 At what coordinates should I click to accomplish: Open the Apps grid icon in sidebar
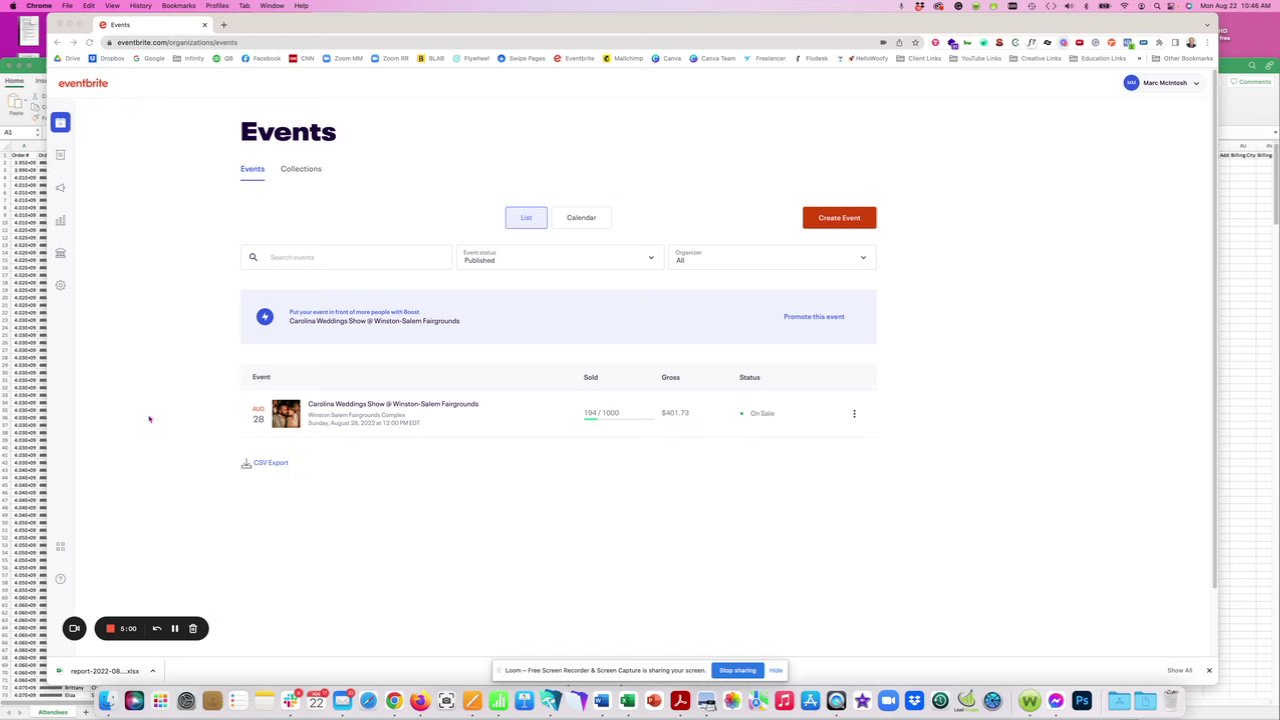point(60,547)
